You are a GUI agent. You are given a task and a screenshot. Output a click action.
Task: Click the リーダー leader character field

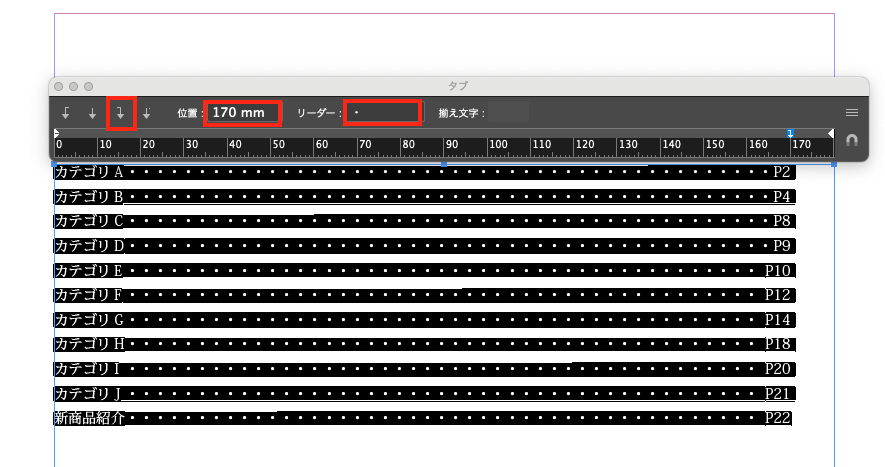pos(381,113)
